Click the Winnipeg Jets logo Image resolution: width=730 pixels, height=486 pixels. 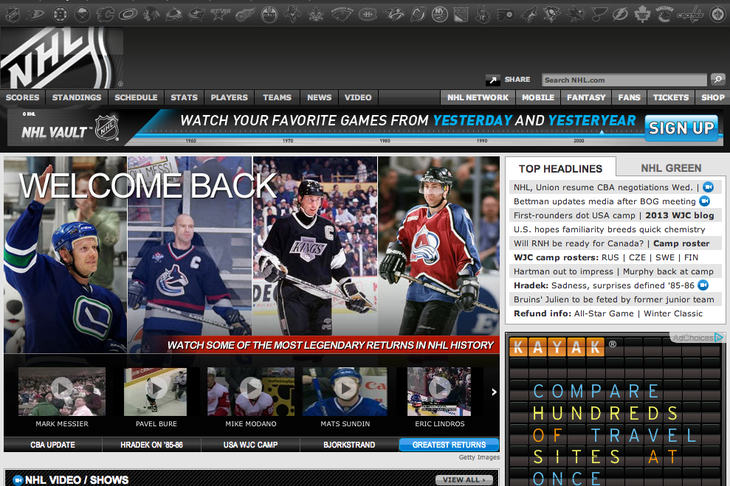click(717, 14)
